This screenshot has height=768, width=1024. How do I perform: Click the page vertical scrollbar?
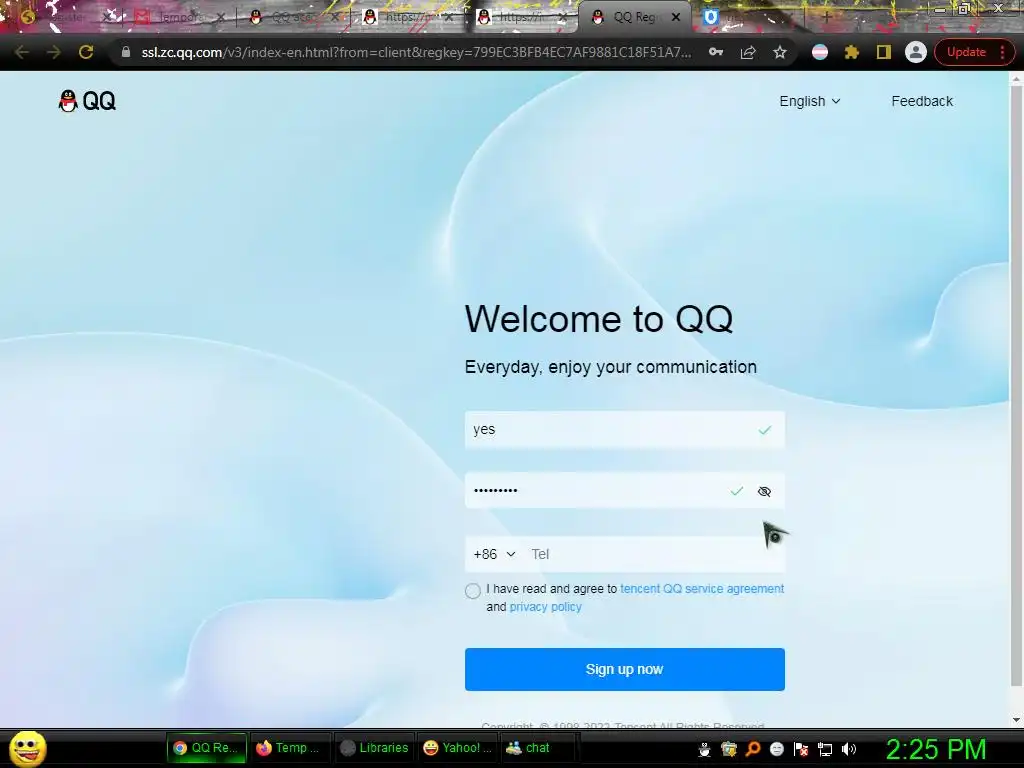coord(1016,385)
